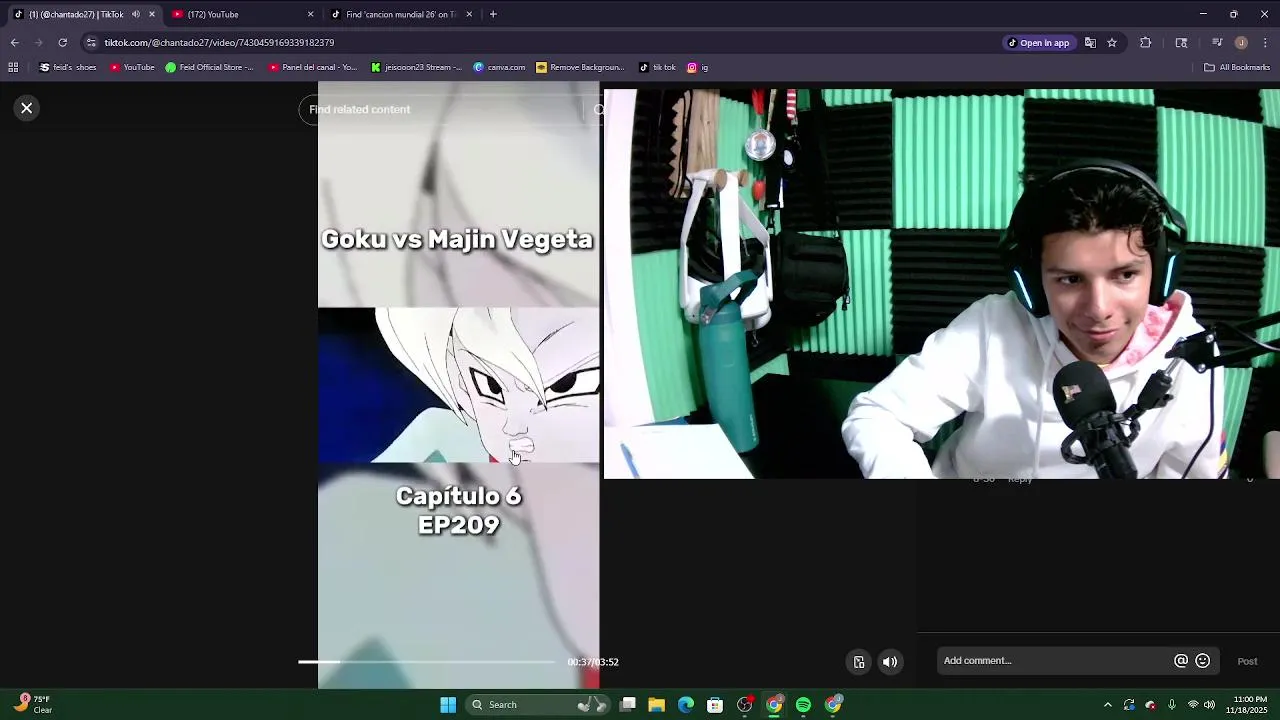
Task: Open the apps grid in bookmarks bar
Action: pos(13,67)
